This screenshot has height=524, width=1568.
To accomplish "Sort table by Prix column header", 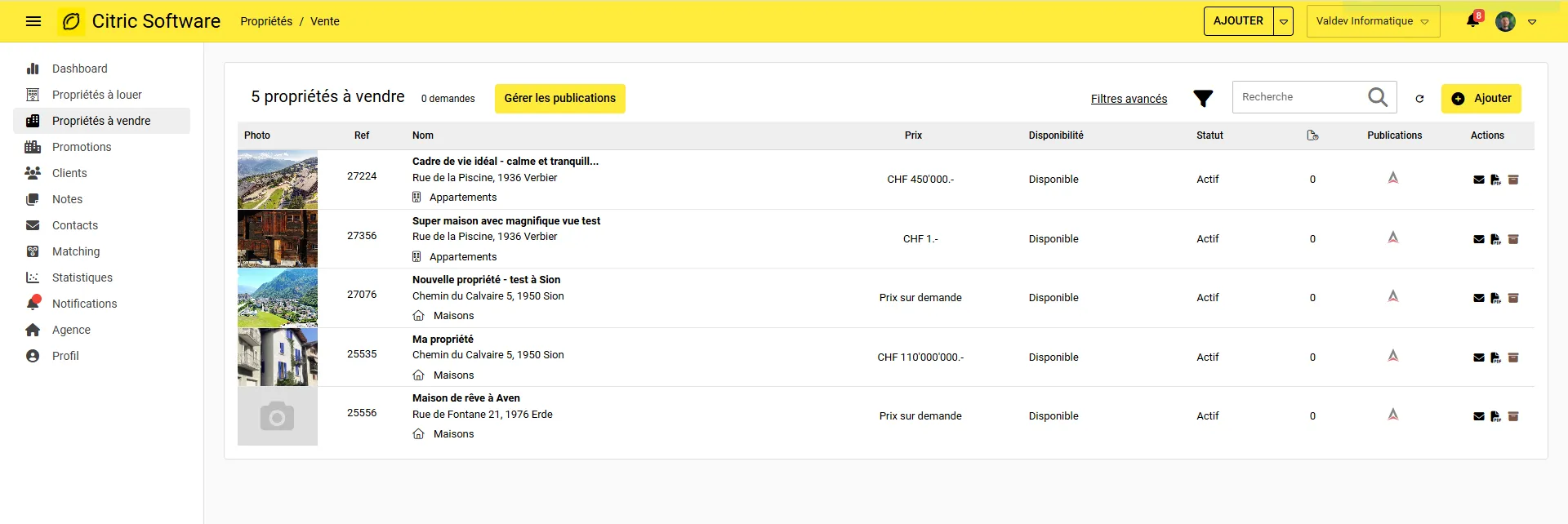I will click(913, 135).
